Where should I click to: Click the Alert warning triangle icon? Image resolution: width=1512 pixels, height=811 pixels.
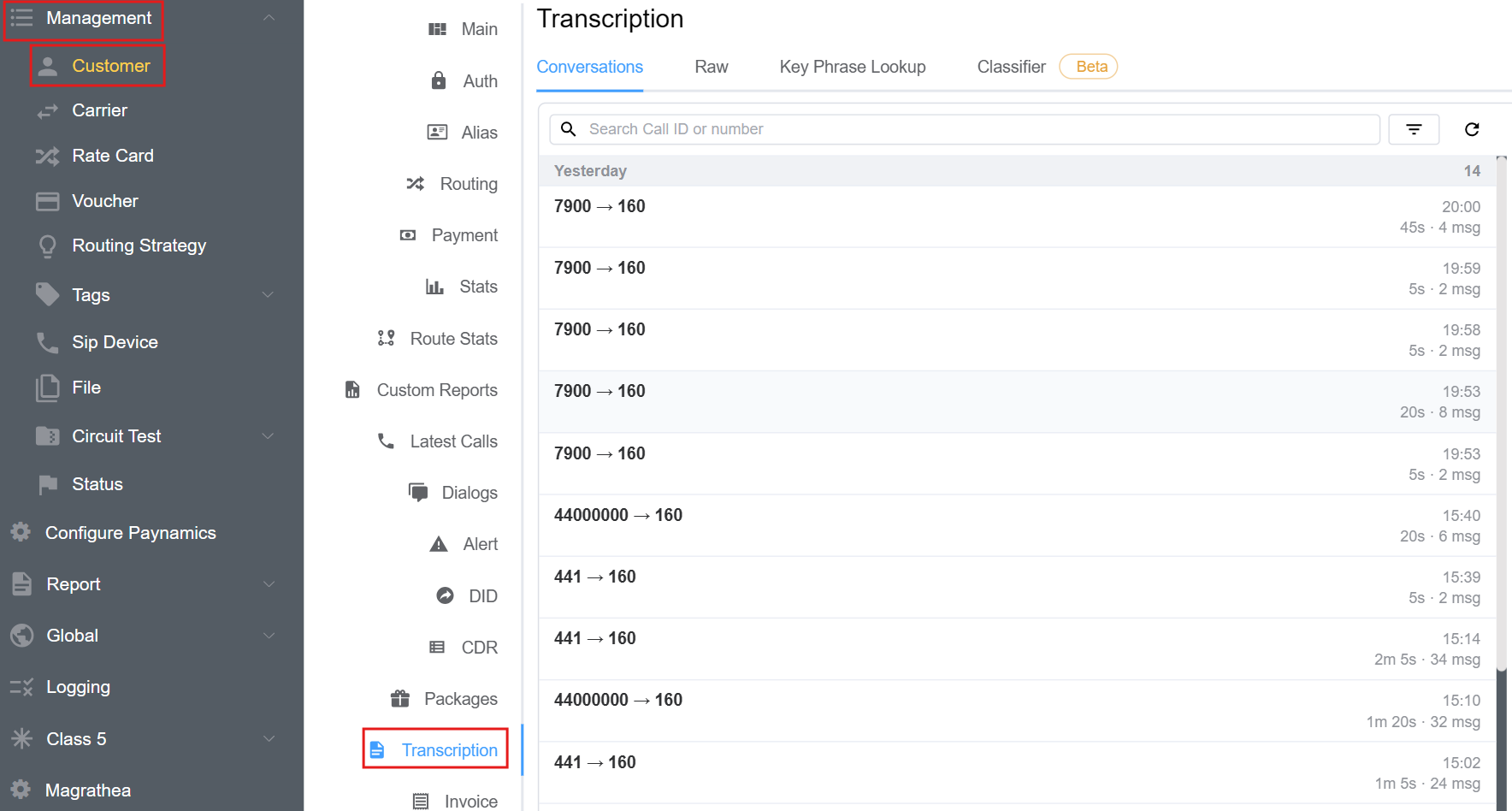point(439,544)
